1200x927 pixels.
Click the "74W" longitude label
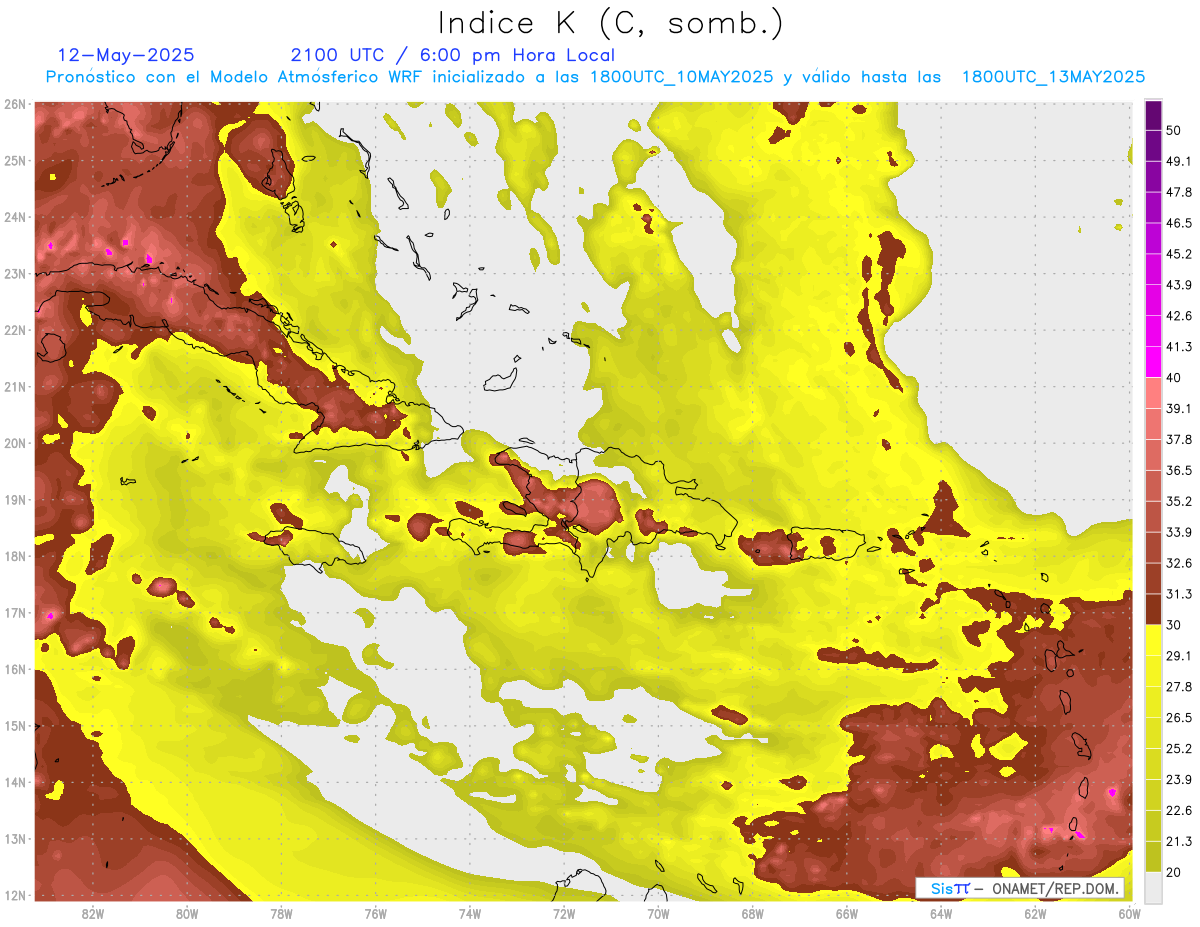(470, 912)
